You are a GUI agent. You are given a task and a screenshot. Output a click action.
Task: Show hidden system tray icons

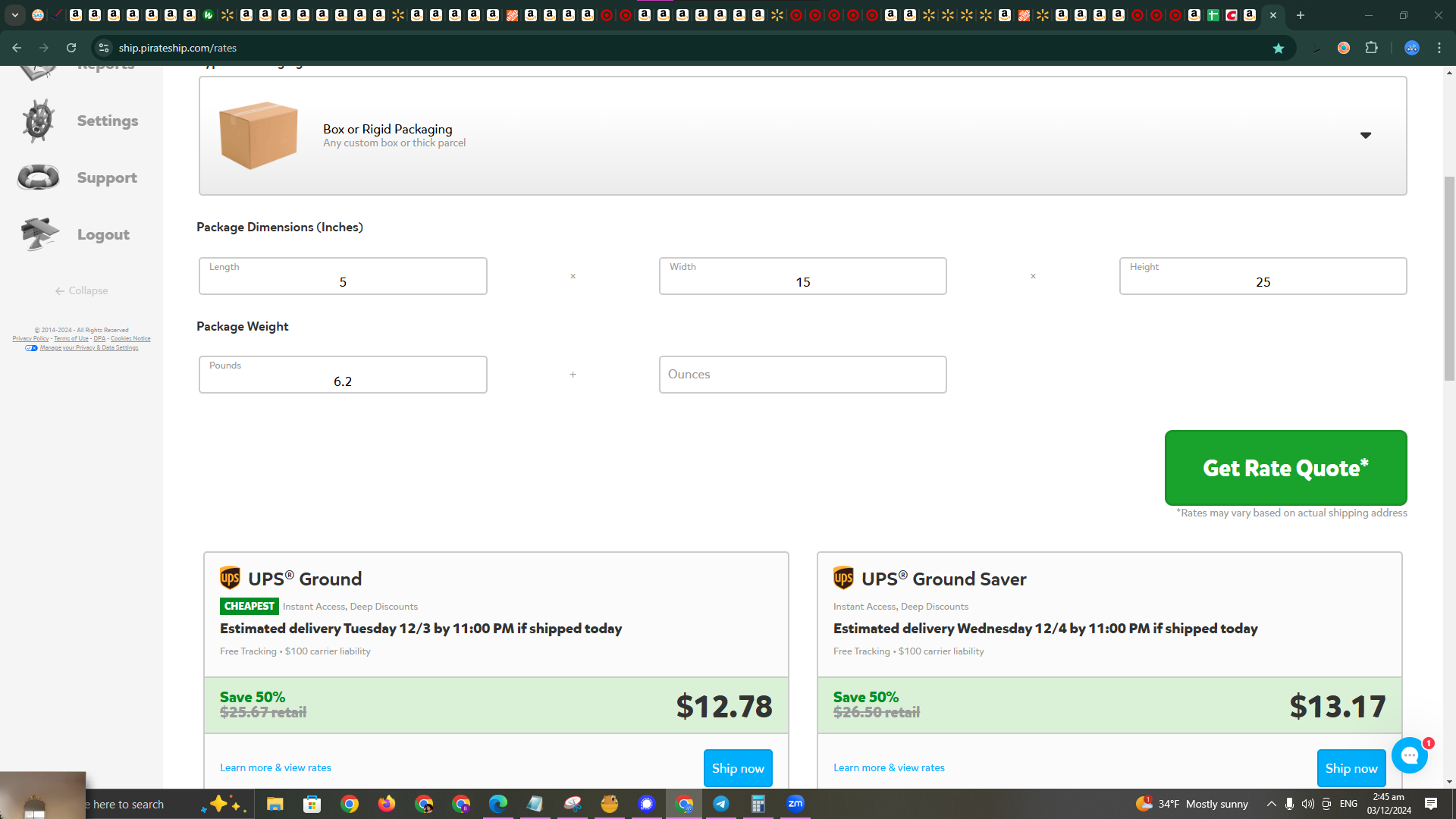[x=1272, y=804]
